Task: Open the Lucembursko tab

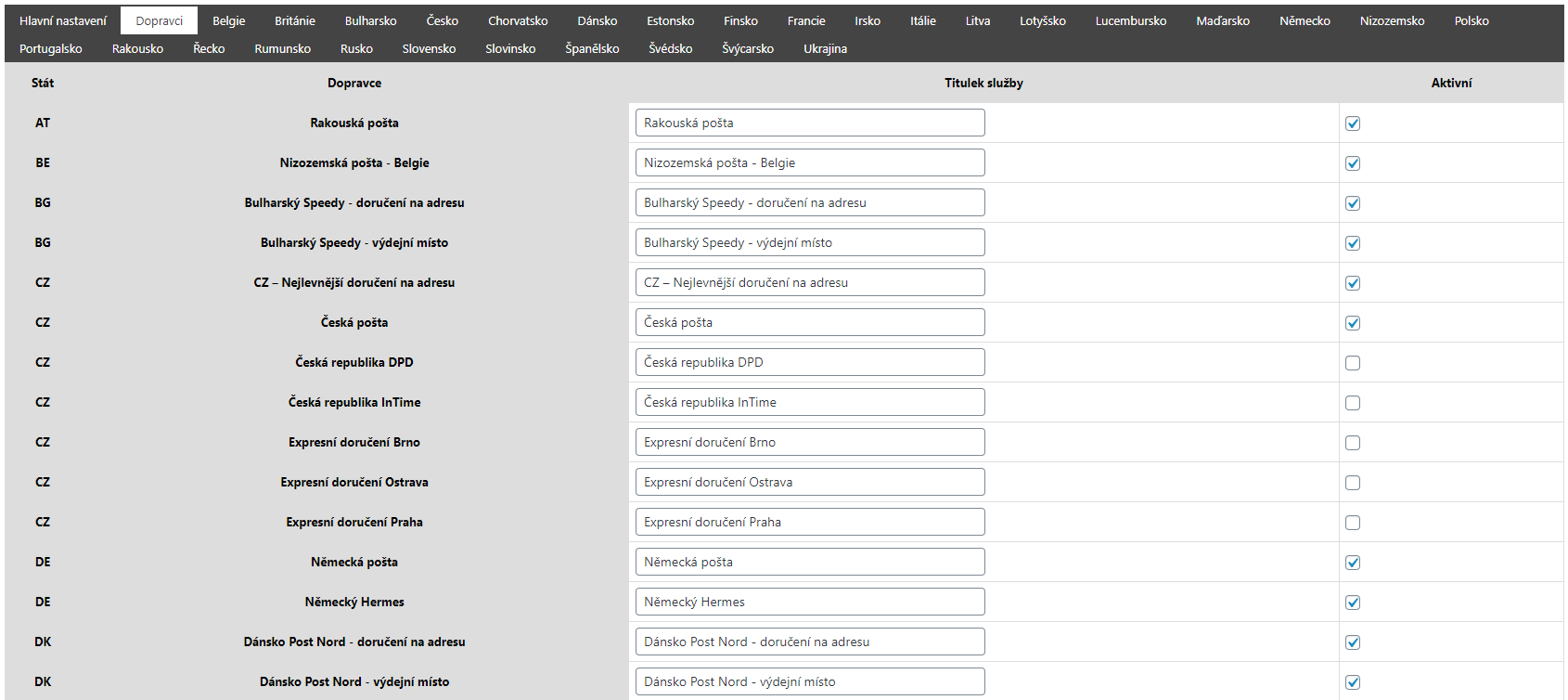Action: point(1131,20)
